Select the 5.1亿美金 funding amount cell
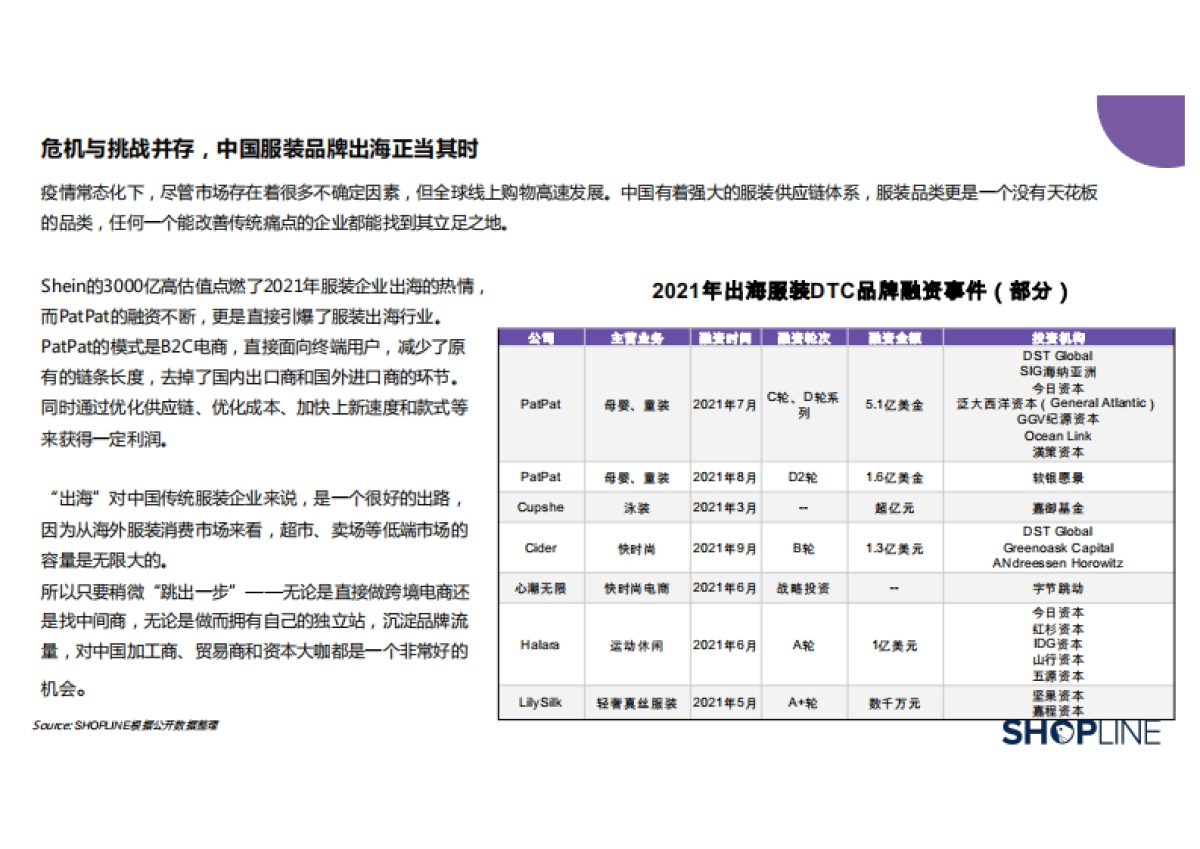 [893, 404]
